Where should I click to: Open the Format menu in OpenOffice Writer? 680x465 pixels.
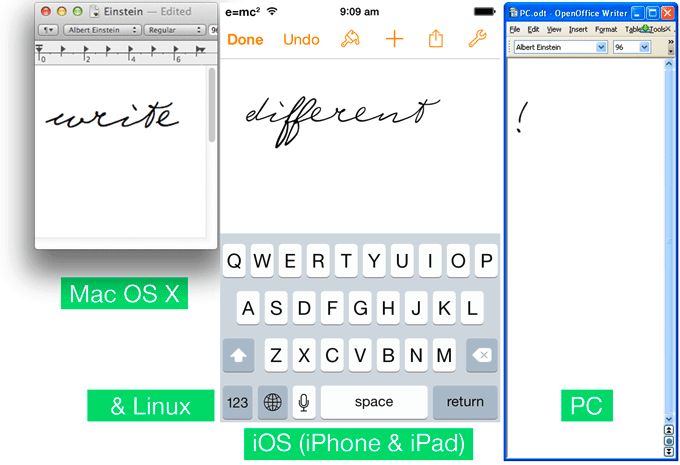tap(606, 29)
